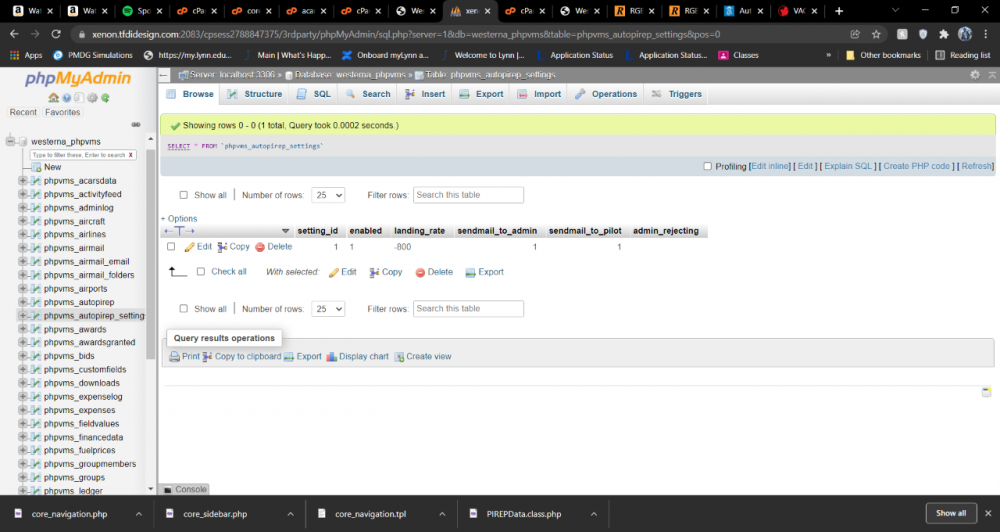Collapse the westerna_phpvms database node
This screenshot has height=532, width=1000.
pyautogui.click(x=10, y=141)
